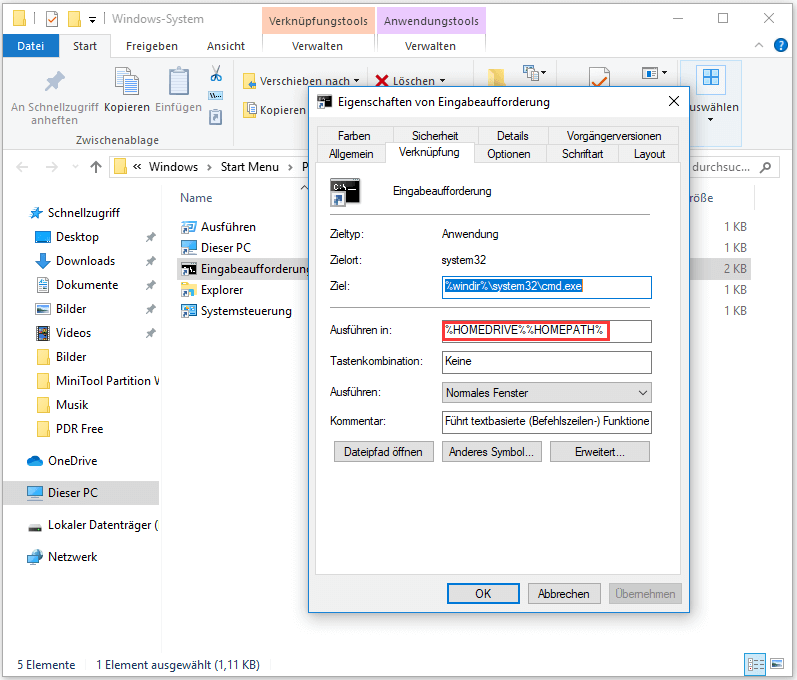
Task: Click the search magnifier icon
Action: pyautogui.click(x=765, y=167)
